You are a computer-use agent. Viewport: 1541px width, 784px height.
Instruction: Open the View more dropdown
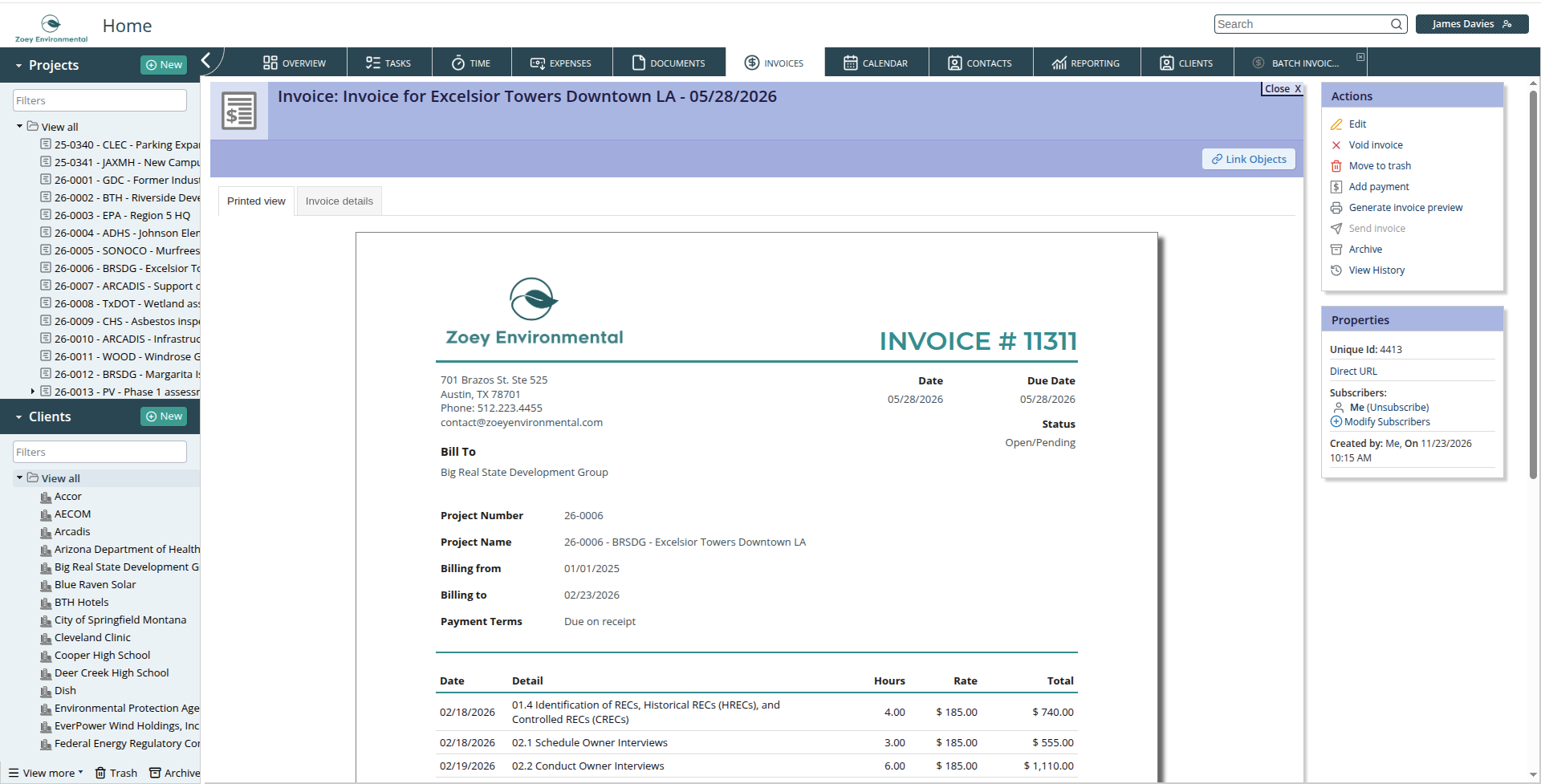click(46, 773)
